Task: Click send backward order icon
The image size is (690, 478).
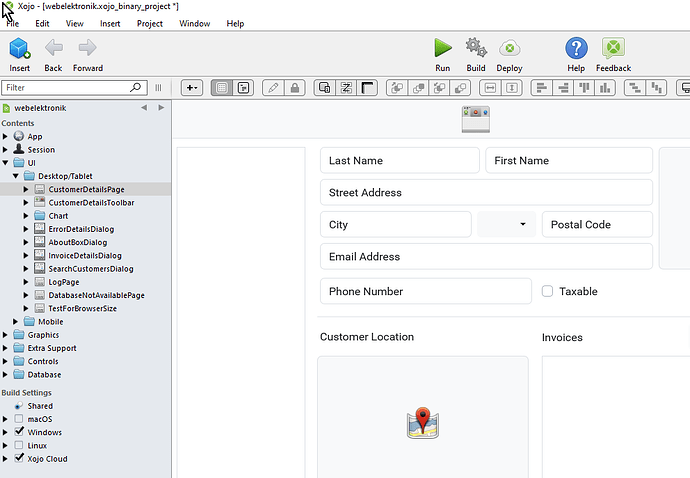Action: 460,88
